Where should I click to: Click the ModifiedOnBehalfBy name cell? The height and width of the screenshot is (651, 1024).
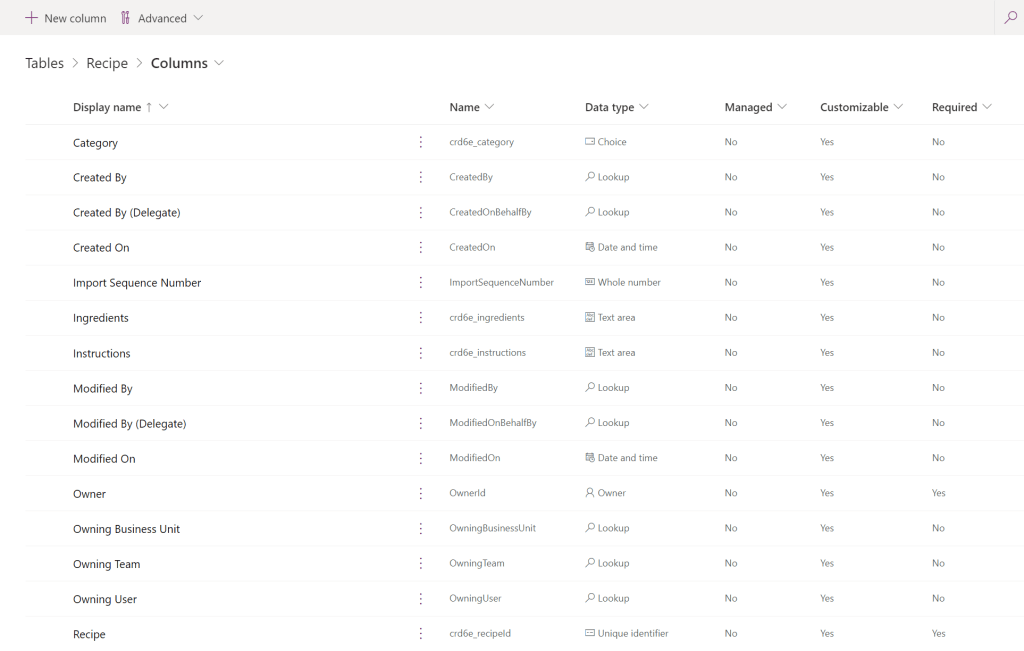[493, 423]
